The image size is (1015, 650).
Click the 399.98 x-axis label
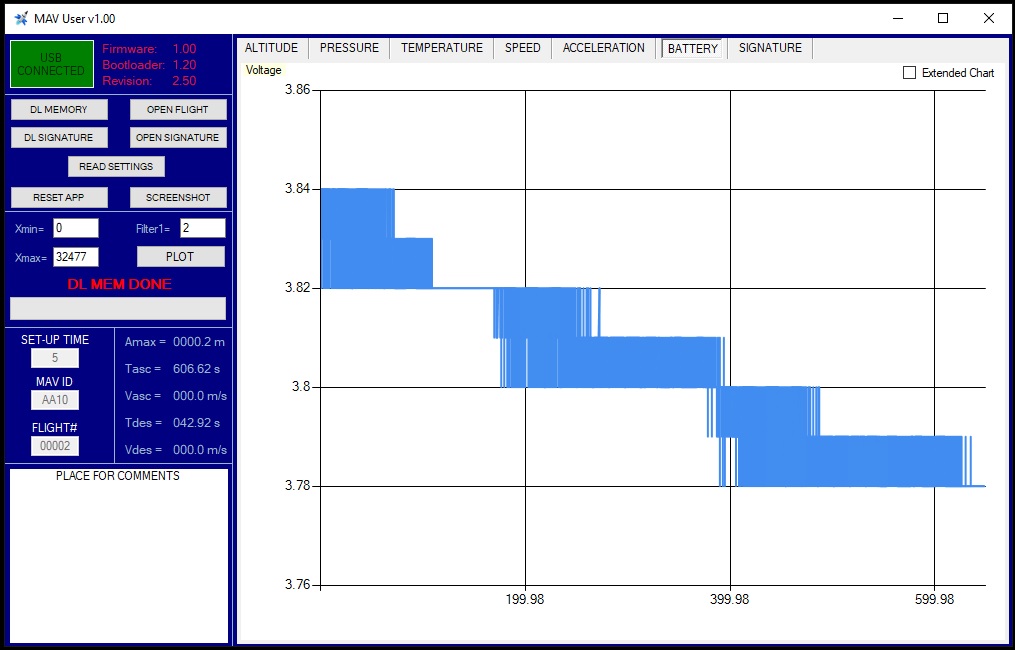click(x=730, y=600)
